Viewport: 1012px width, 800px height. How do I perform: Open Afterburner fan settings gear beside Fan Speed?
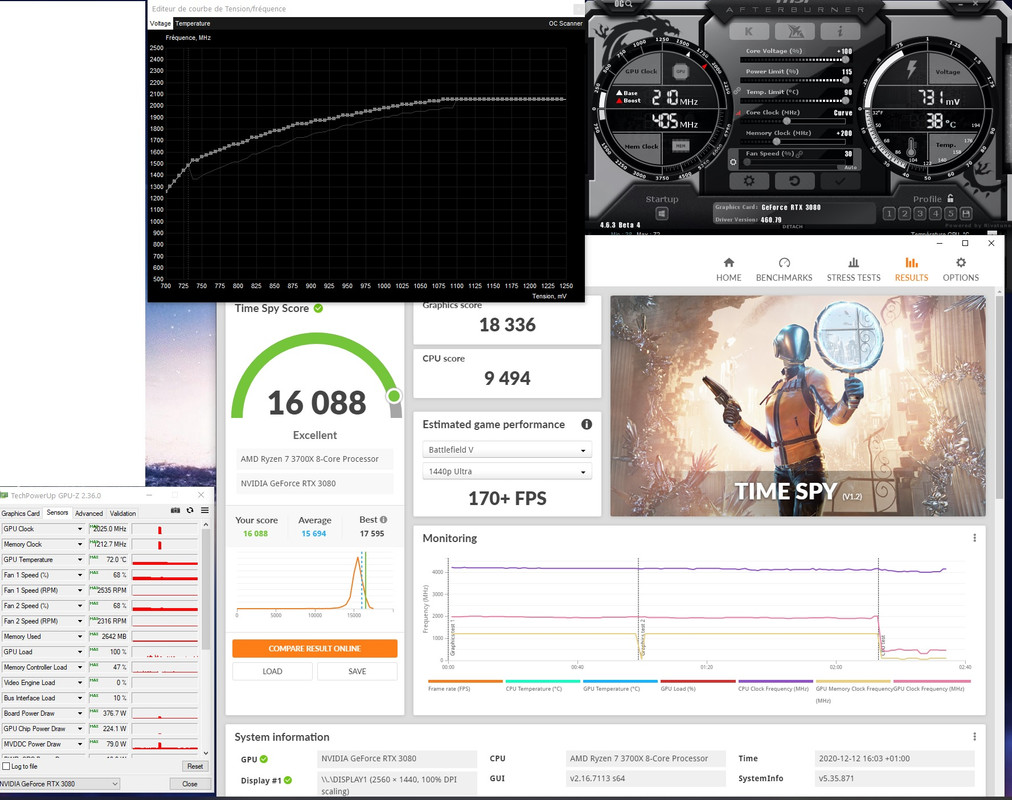(733, 162)
